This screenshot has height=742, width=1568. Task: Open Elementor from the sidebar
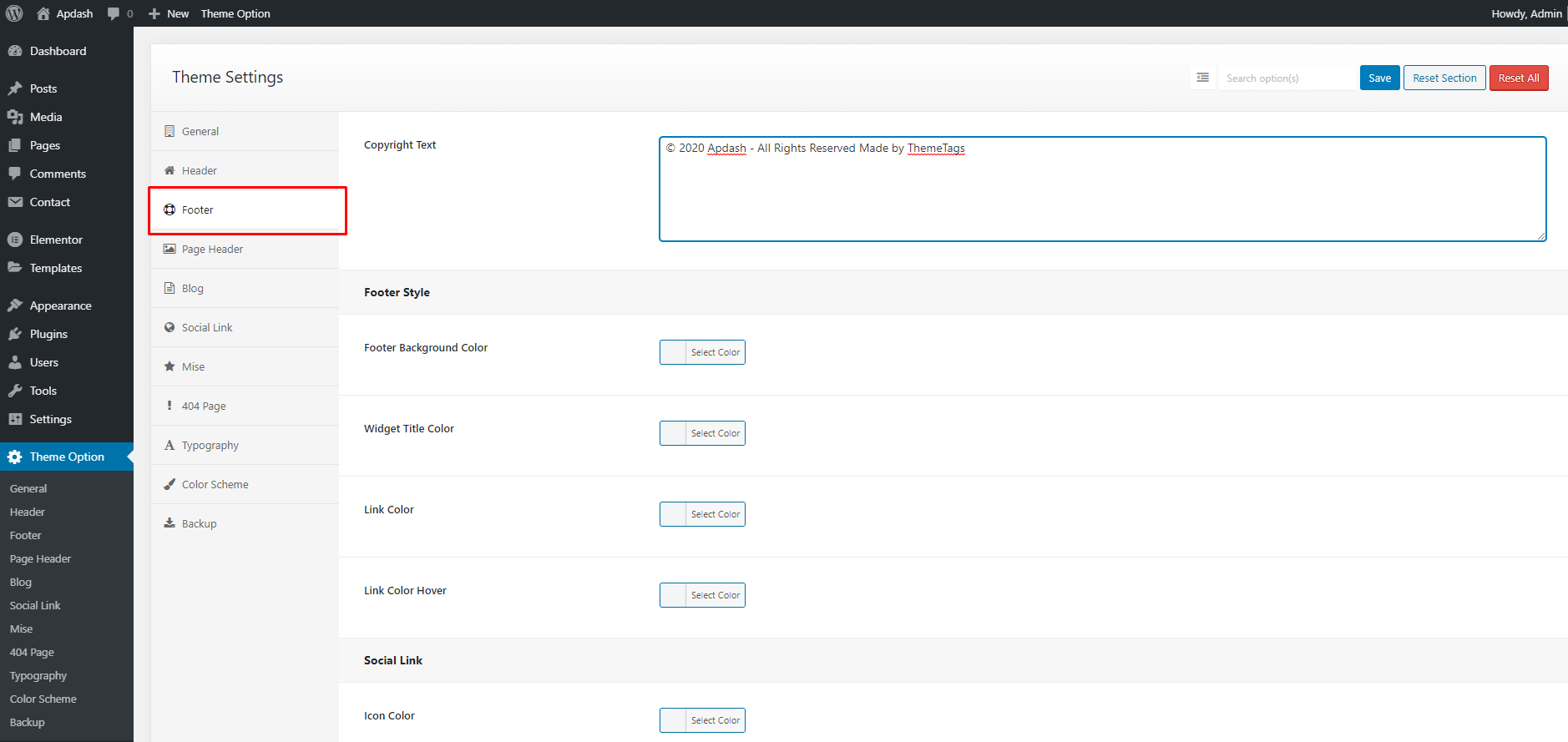(56, 240)
